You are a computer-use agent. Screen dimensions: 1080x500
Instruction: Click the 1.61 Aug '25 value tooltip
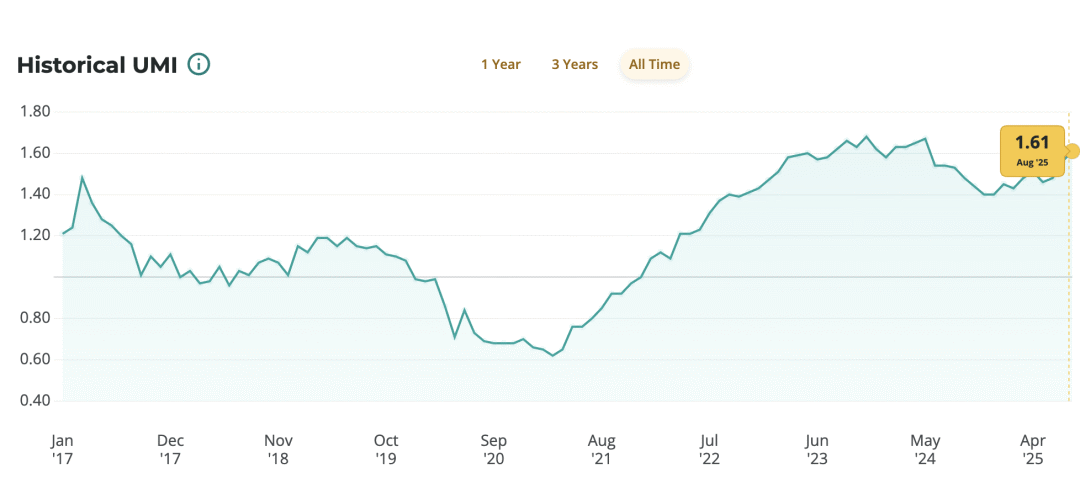1030,148
